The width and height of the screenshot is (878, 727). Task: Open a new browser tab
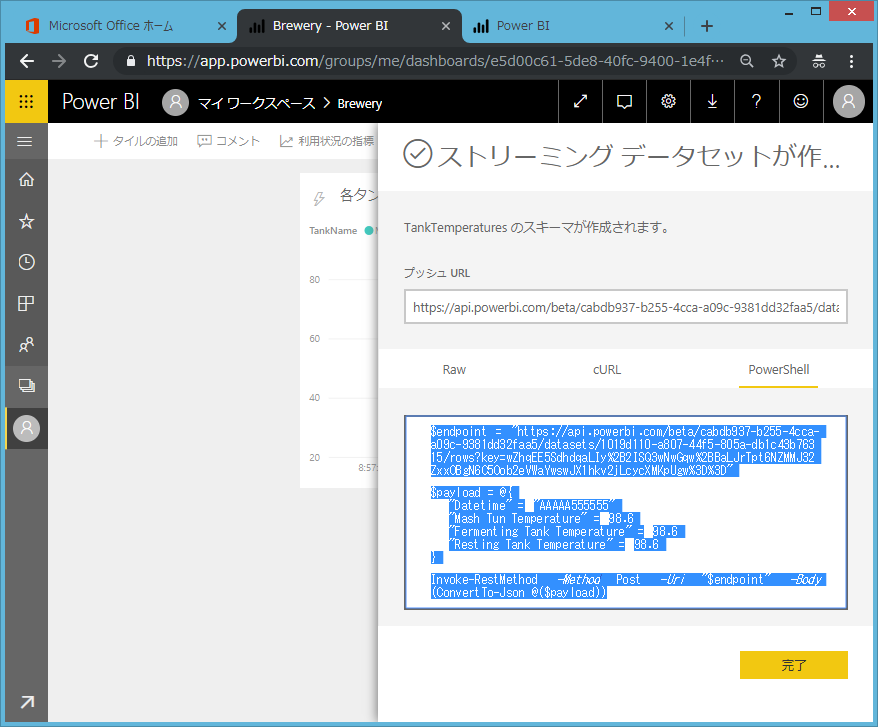click(x=707, y=26)
